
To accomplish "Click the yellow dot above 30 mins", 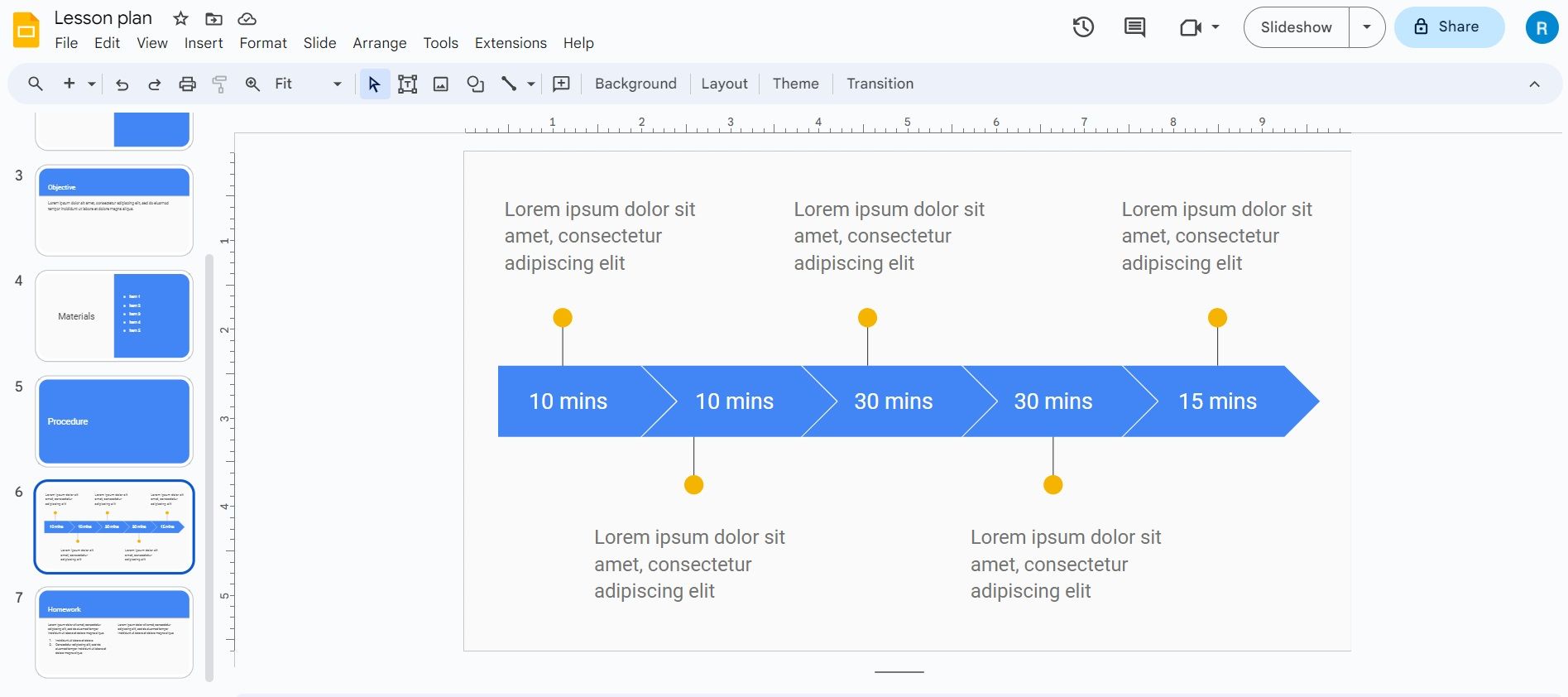I will pos(867,318).
